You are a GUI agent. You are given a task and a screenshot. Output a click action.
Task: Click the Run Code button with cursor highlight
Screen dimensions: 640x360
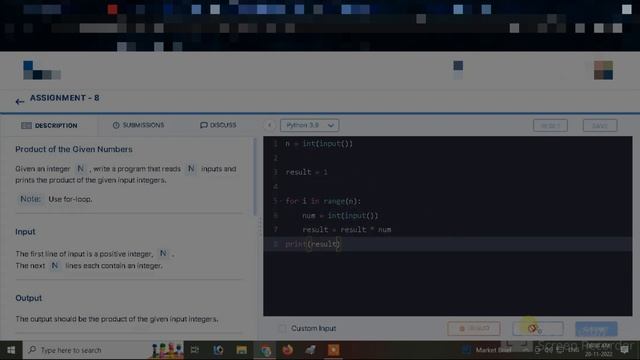pyautogui.click(x=538, y=329)
